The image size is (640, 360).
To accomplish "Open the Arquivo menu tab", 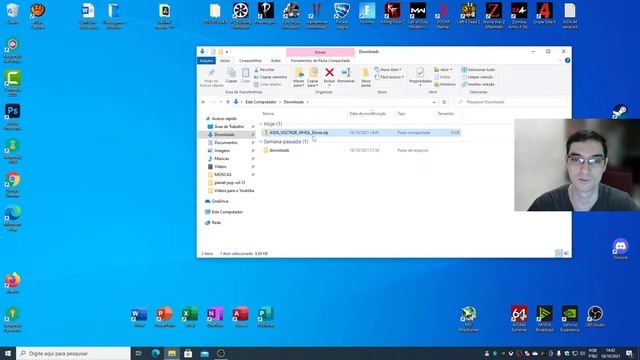I will 207,60.
